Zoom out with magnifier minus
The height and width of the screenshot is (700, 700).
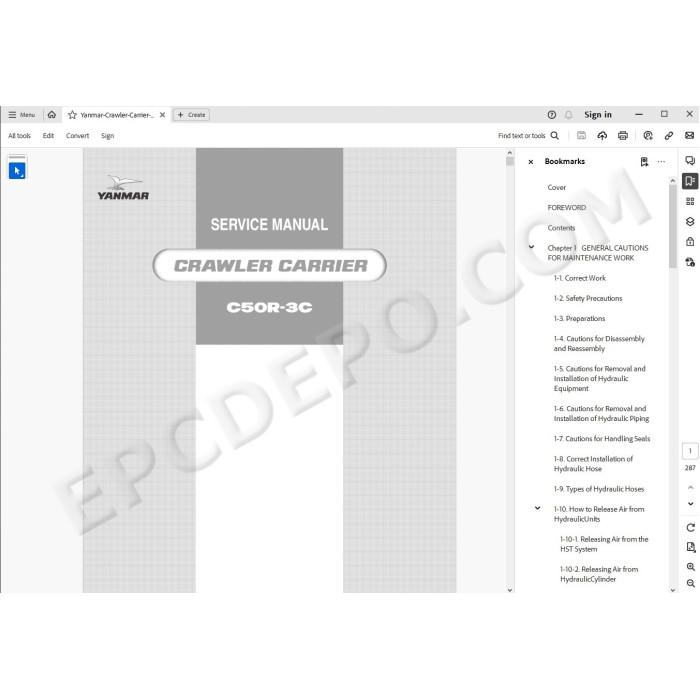point(691,583)
